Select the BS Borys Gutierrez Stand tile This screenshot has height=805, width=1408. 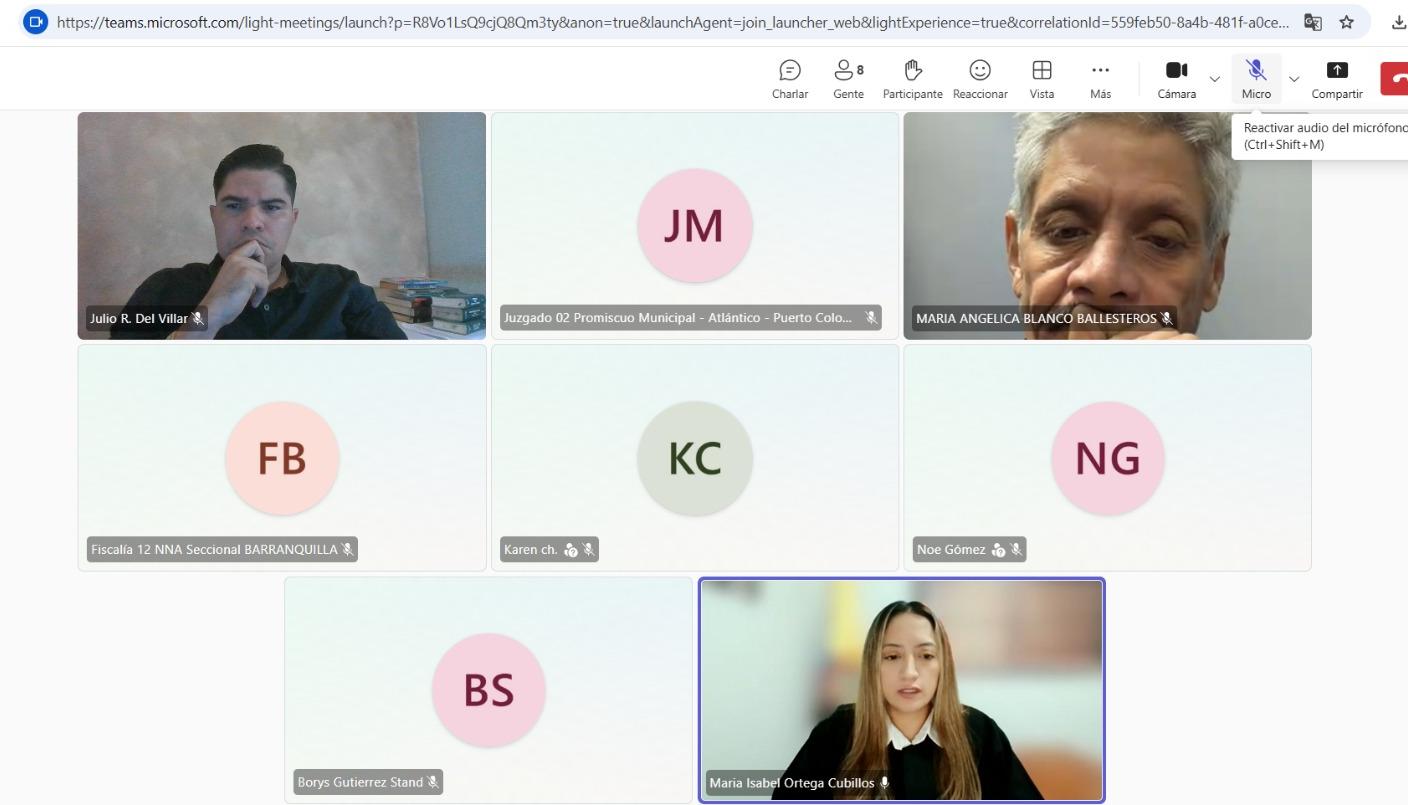tap(489, 690)
